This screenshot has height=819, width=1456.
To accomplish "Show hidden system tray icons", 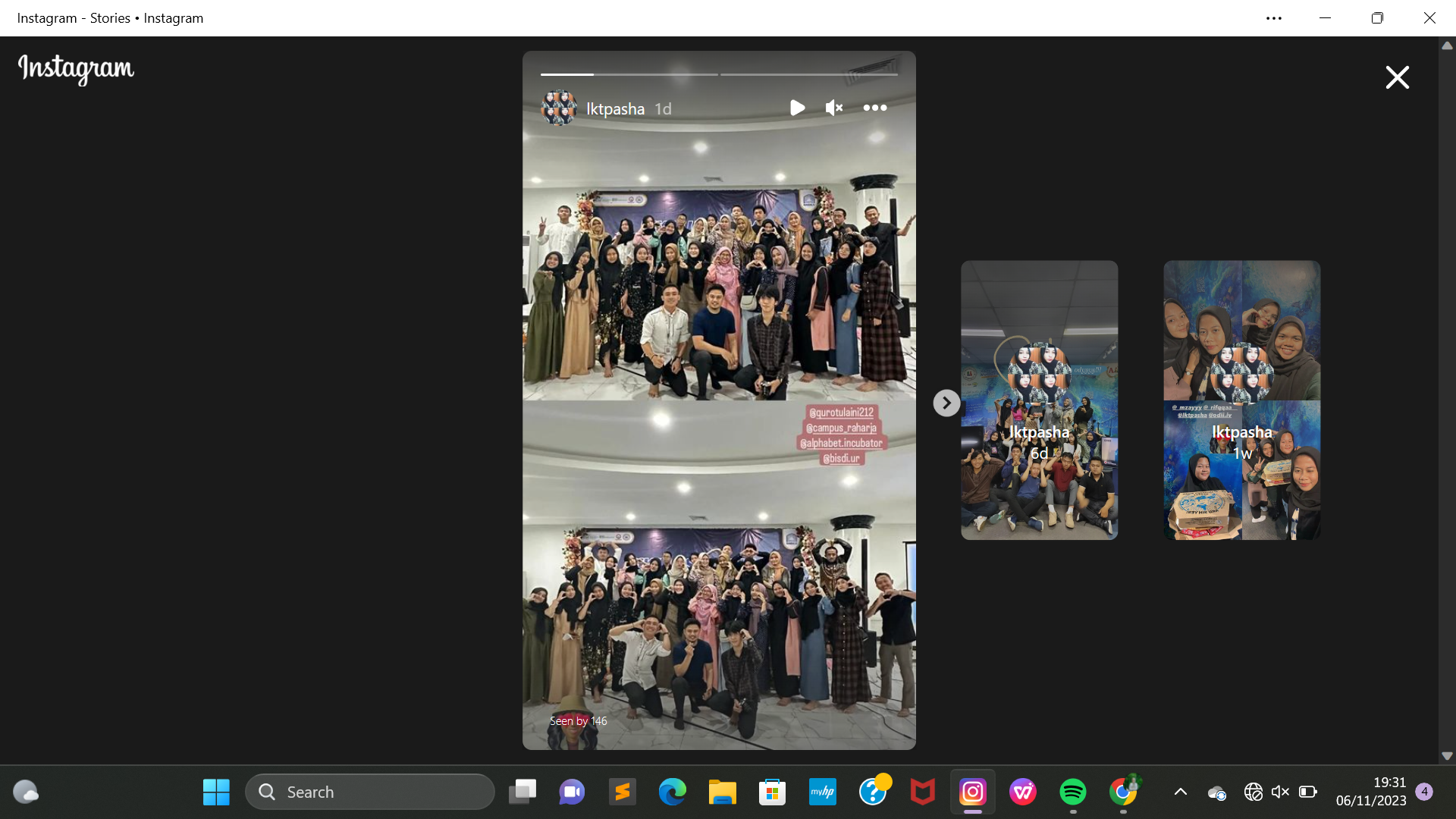I will click(1181, 792).
